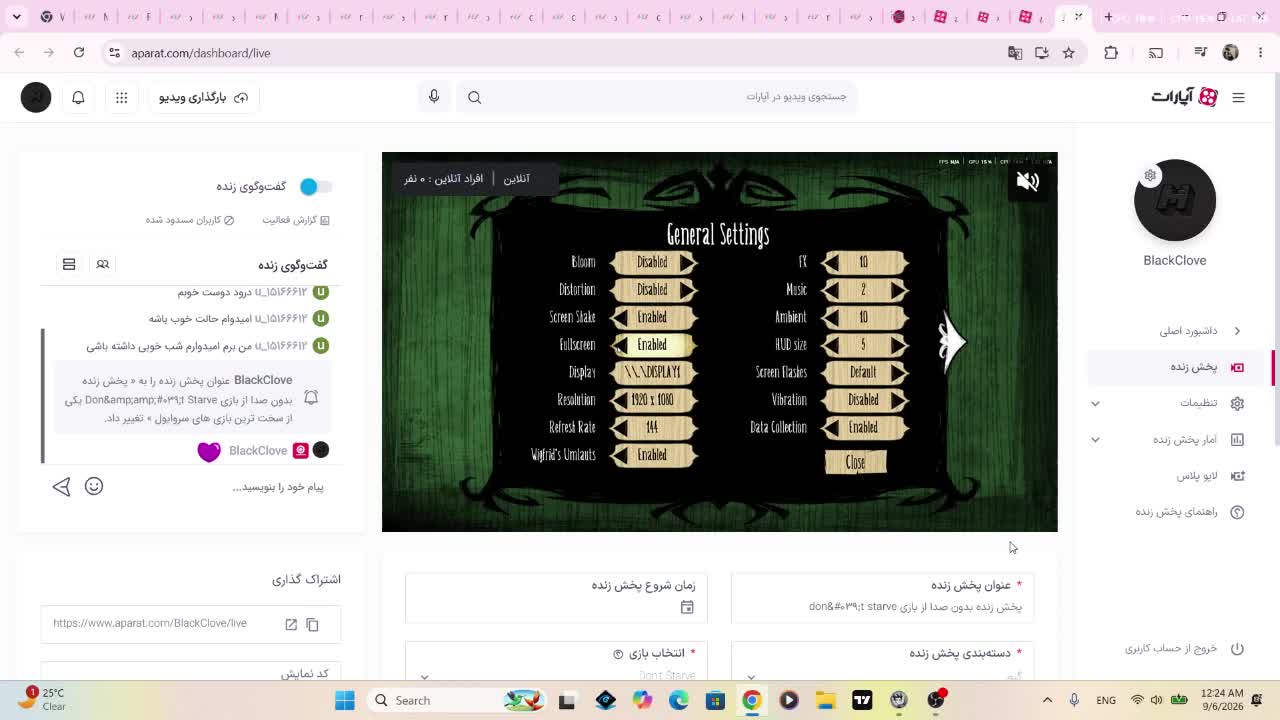Switch chat to list view icon

(69, 264)
